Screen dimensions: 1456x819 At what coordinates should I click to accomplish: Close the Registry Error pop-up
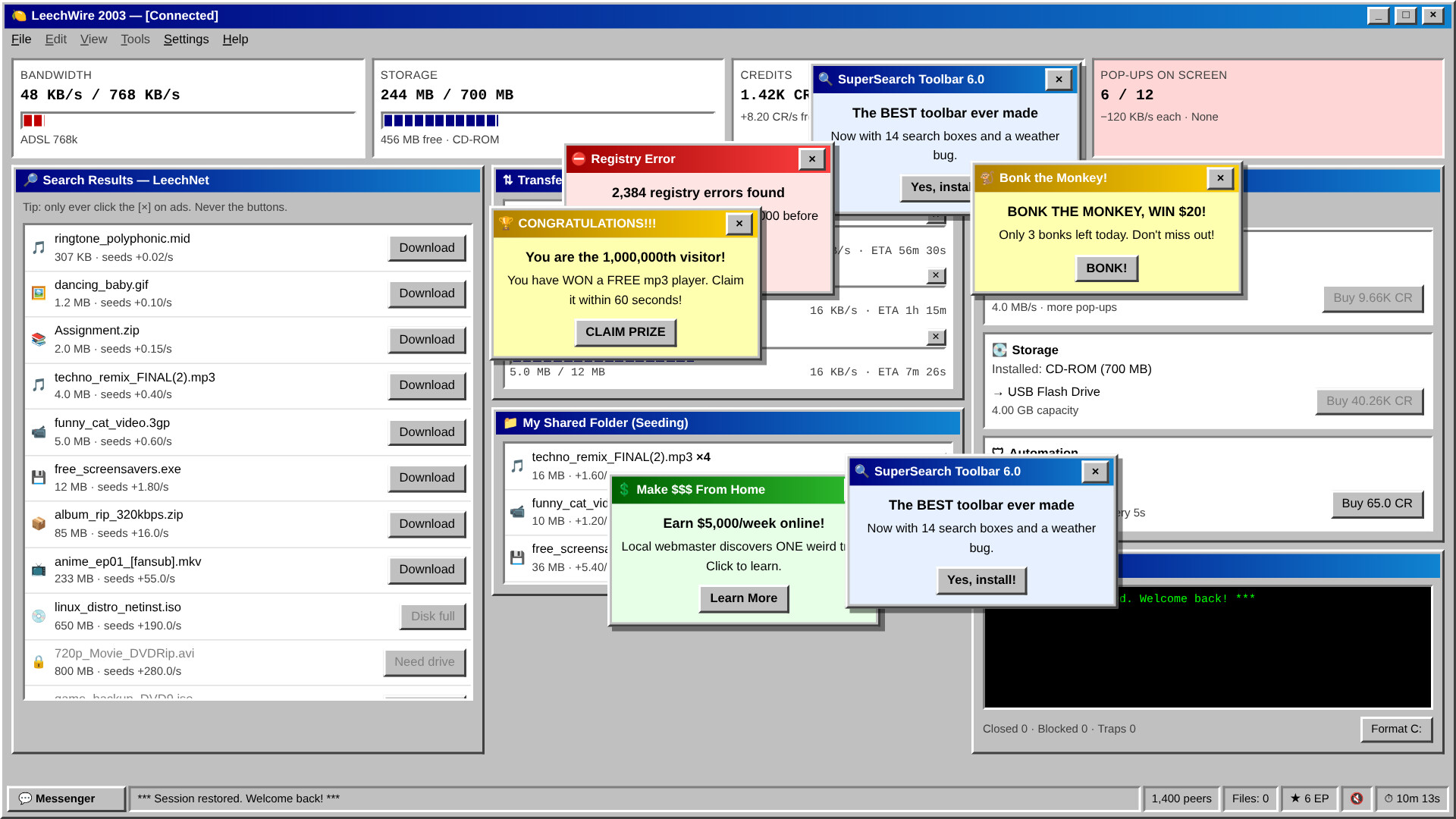[812, 159]
